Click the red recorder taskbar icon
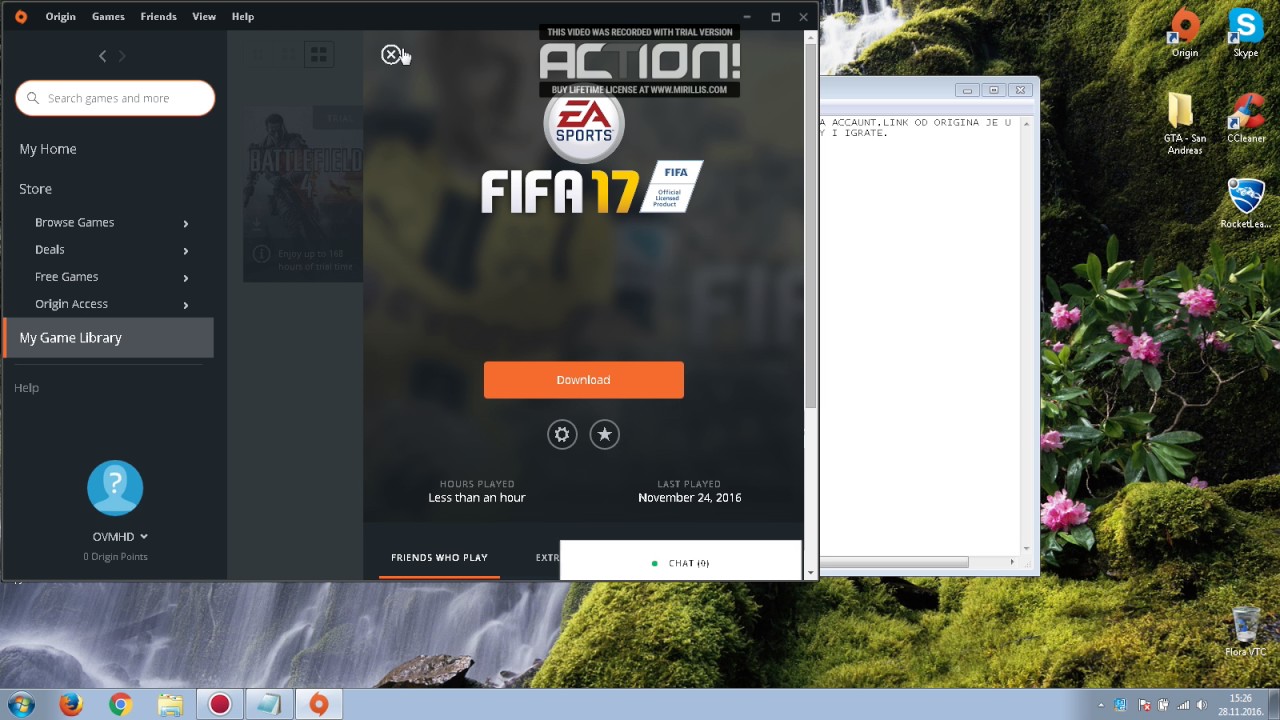 219,704
